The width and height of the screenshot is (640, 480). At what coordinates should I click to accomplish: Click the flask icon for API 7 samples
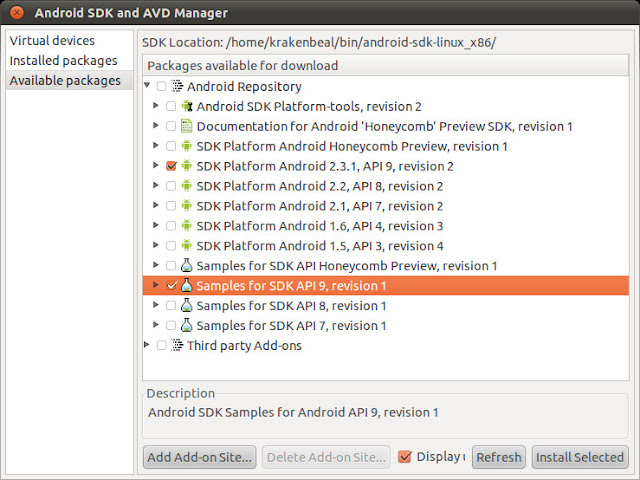(x=187, y=325)
